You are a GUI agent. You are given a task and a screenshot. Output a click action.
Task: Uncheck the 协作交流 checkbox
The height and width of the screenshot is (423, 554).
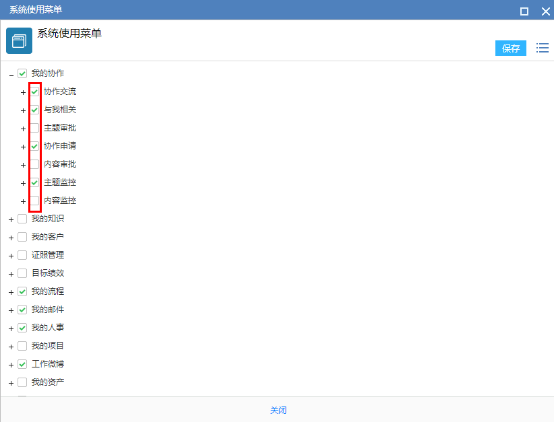35,92
